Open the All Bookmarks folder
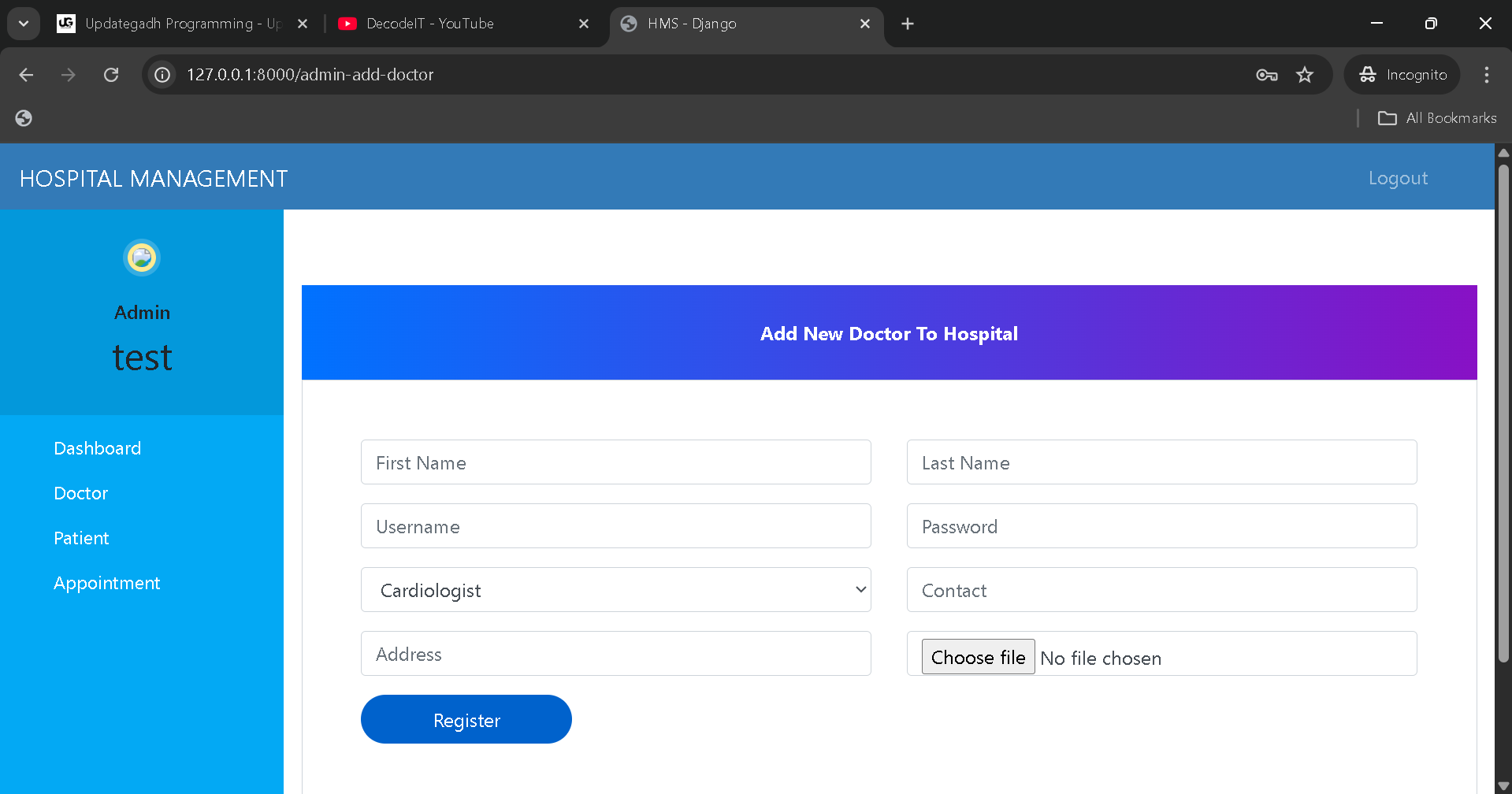This screenshot has height=794, width=1512. 1436,118
